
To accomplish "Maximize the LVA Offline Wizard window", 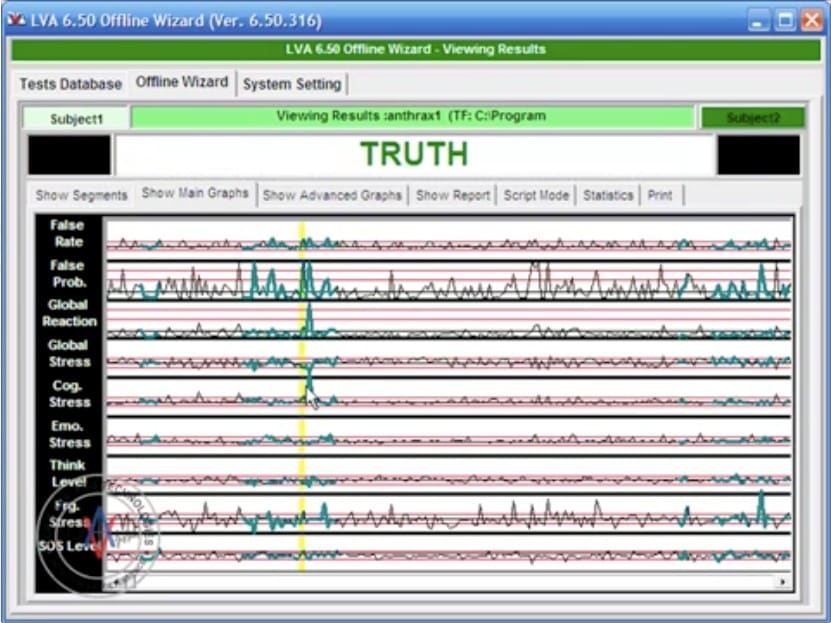I will (785, 19).
